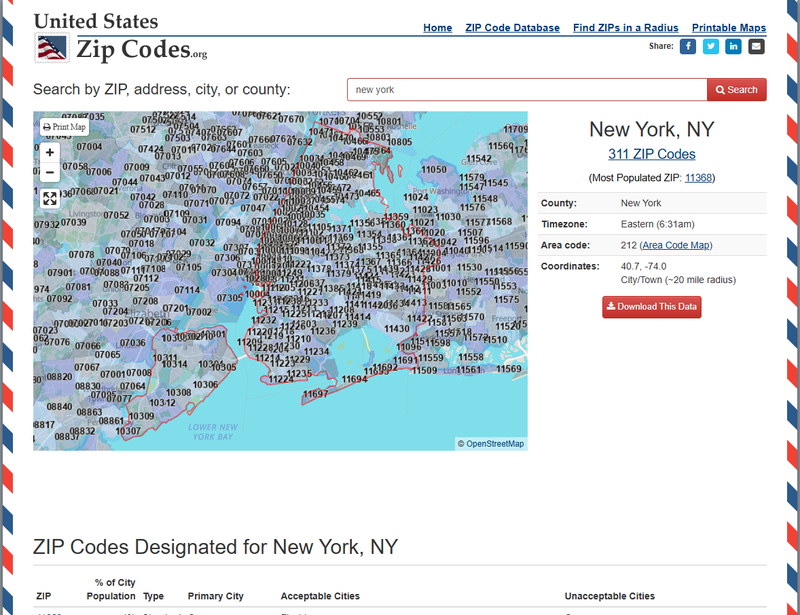Screen dimensions: 800x615
Task: Click ZIP label 10309 on the map
Action: [141, 416]
